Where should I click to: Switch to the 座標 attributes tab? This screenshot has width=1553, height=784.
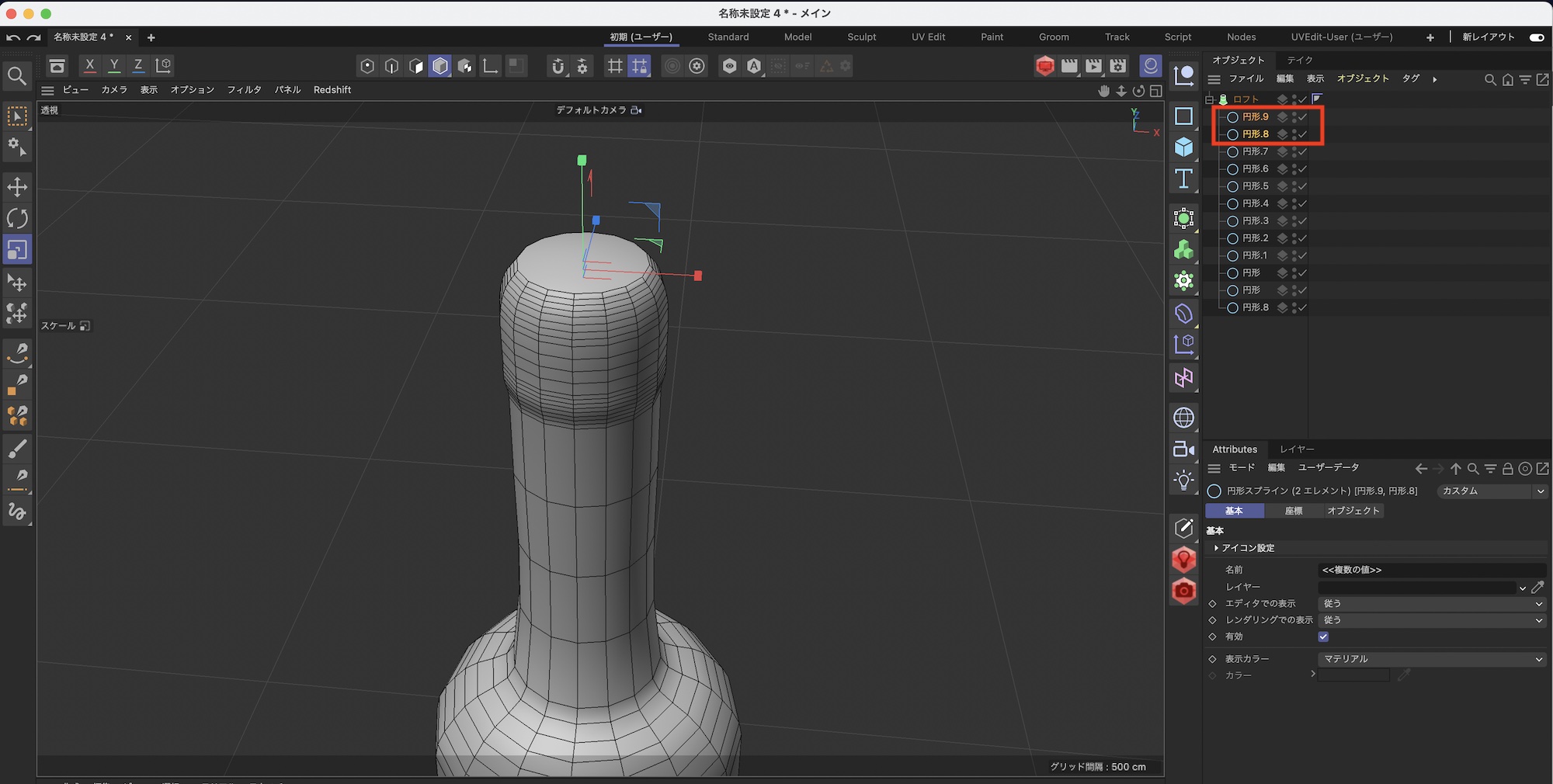click(1294, 511)
